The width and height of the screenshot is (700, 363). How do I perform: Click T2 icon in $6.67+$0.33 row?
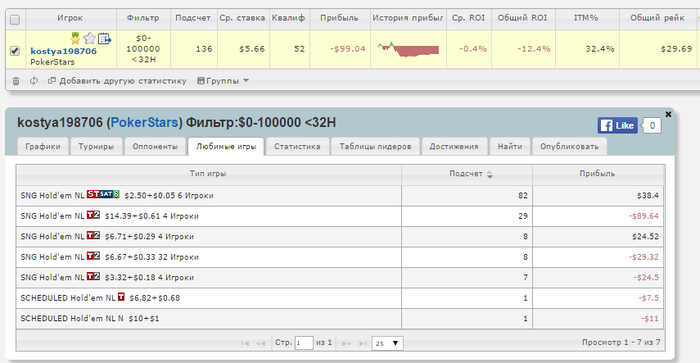point(93,256)
